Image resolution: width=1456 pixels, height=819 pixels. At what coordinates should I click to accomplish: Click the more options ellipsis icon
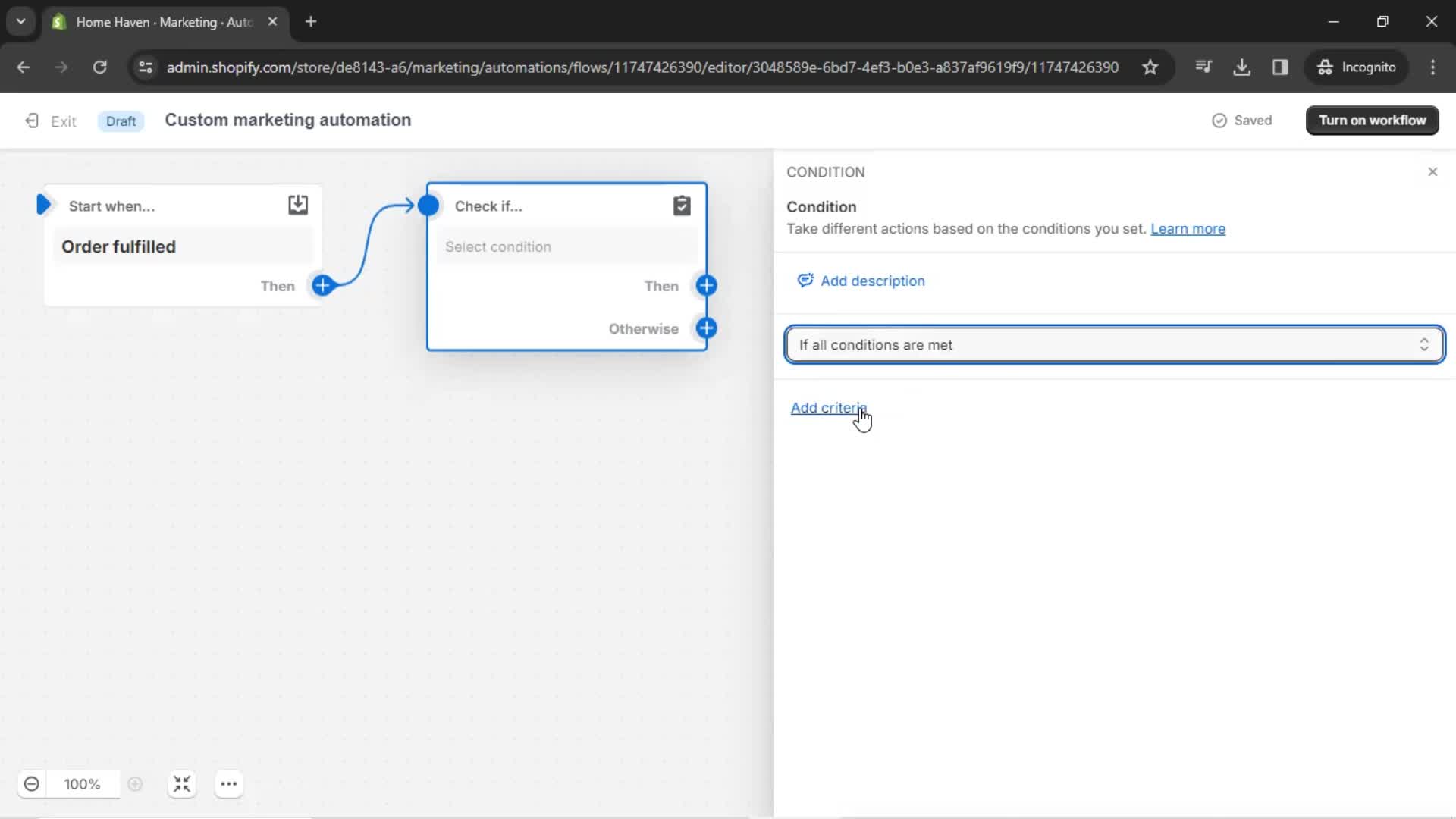point(228,784)
